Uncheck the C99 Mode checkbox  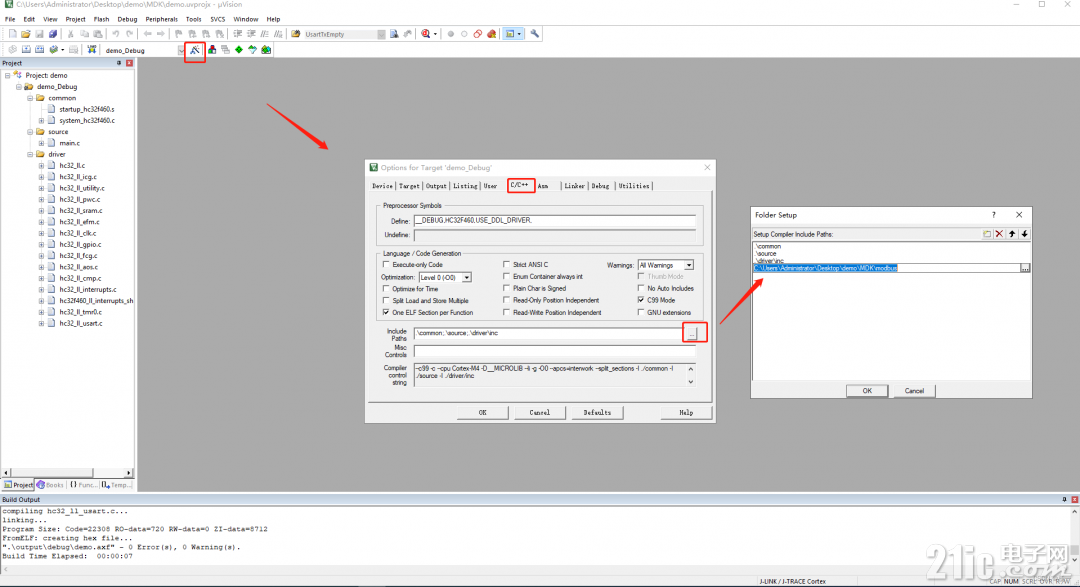(x=641, y=300)
